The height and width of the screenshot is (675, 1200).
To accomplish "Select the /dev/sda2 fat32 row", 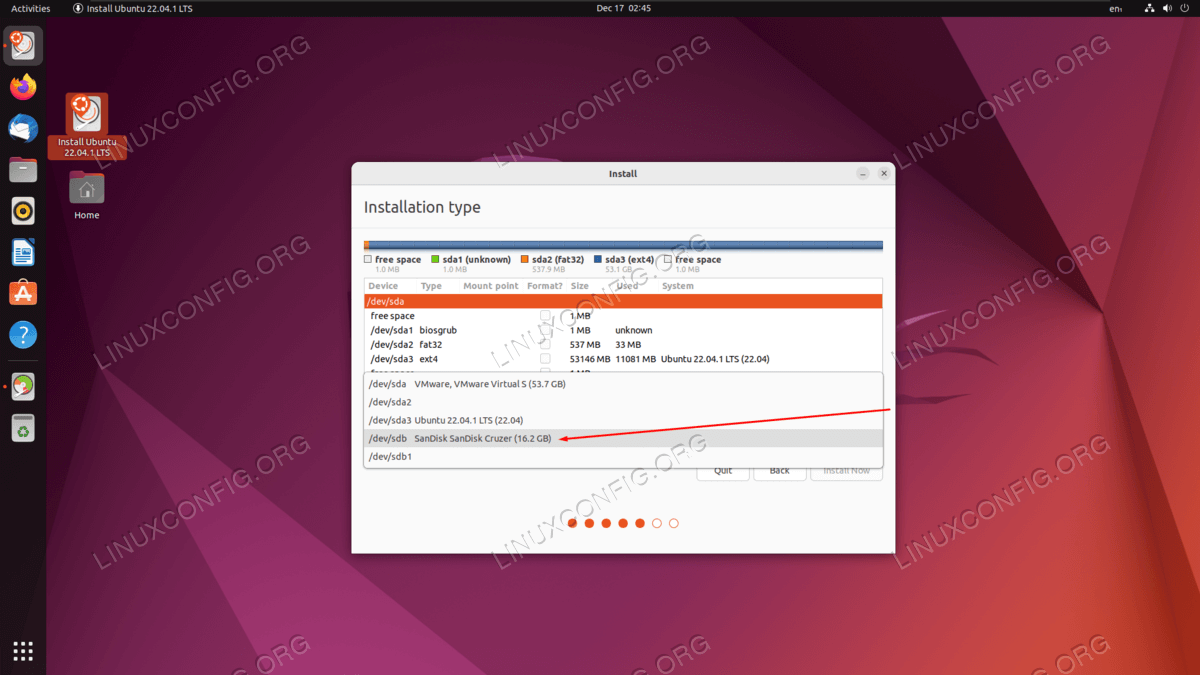I will (x=623, y=344).
